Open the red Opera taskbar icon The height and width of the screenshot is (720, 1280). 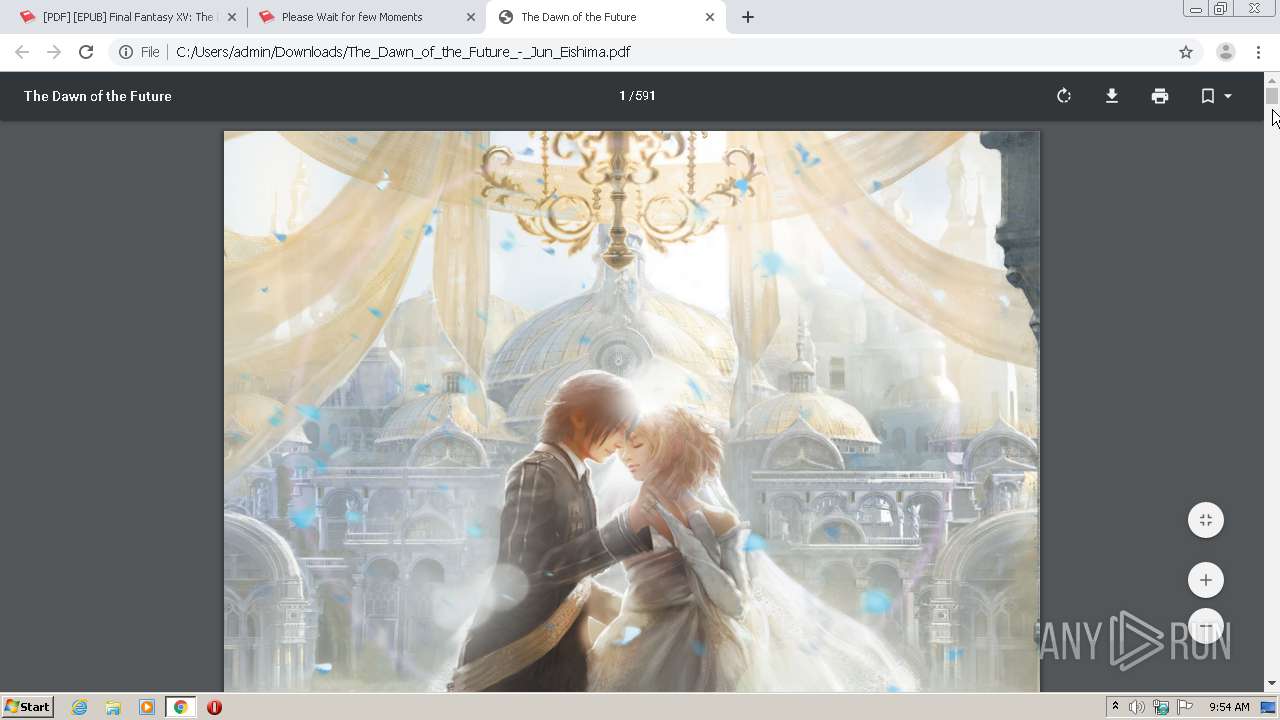[214, 707]
